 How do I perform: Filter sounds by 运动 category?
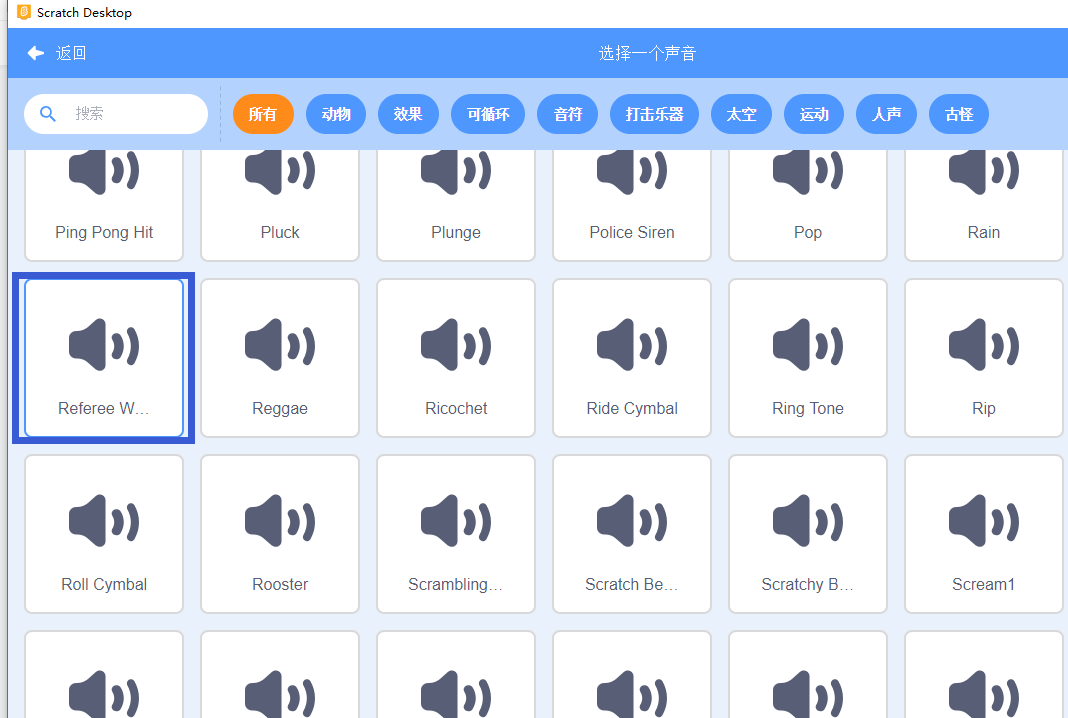(x=814, y=114)
